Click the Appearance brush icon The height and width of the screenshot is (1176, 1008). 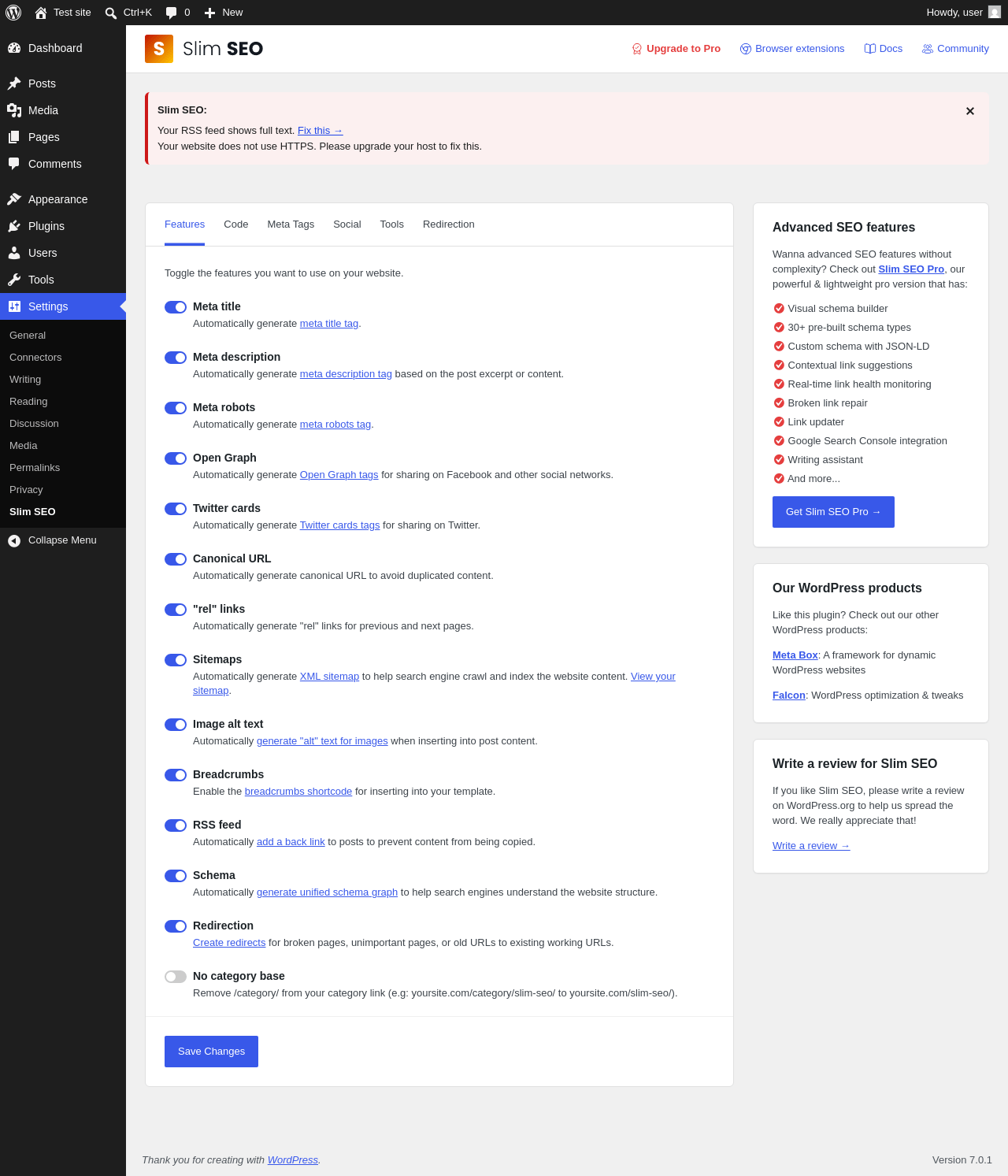pos(14,199)
